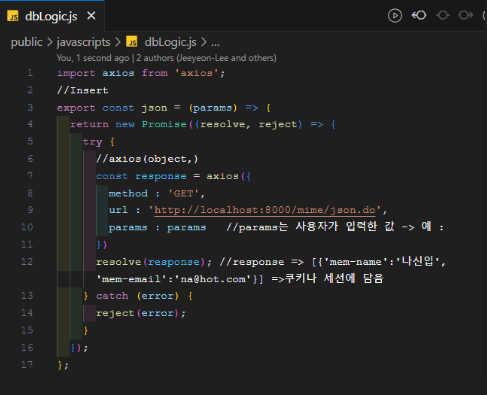Select the dbLogic.js editor tab
Image resolution: width=487 pixels, height=395 pixels.
[52, 16]
